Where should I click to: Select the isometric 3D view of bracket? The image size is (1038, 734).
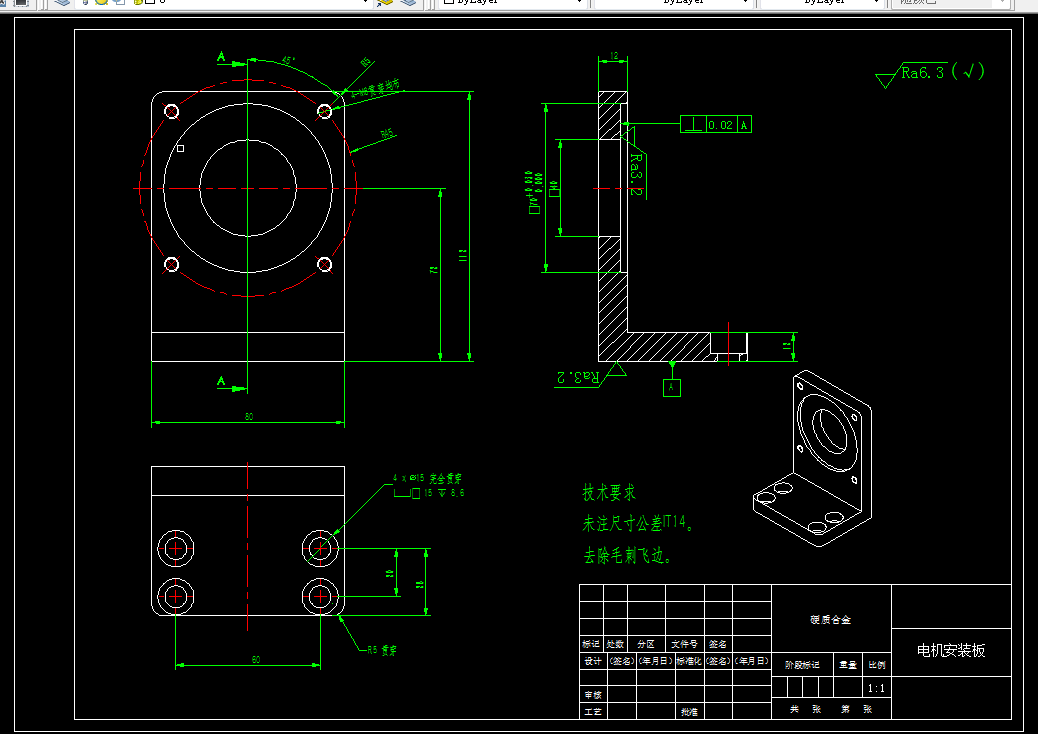(x=812, y=459)
